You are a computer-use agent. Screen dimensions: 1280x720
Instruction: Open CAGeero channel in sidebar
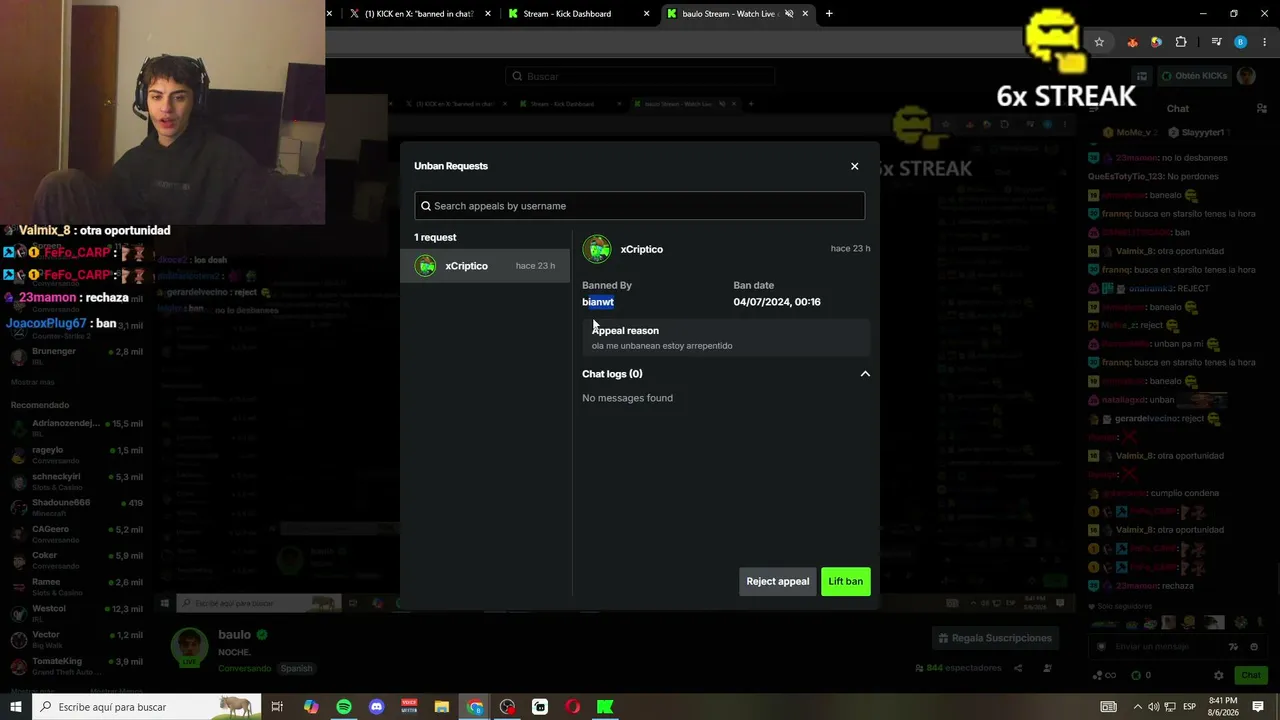77,533
